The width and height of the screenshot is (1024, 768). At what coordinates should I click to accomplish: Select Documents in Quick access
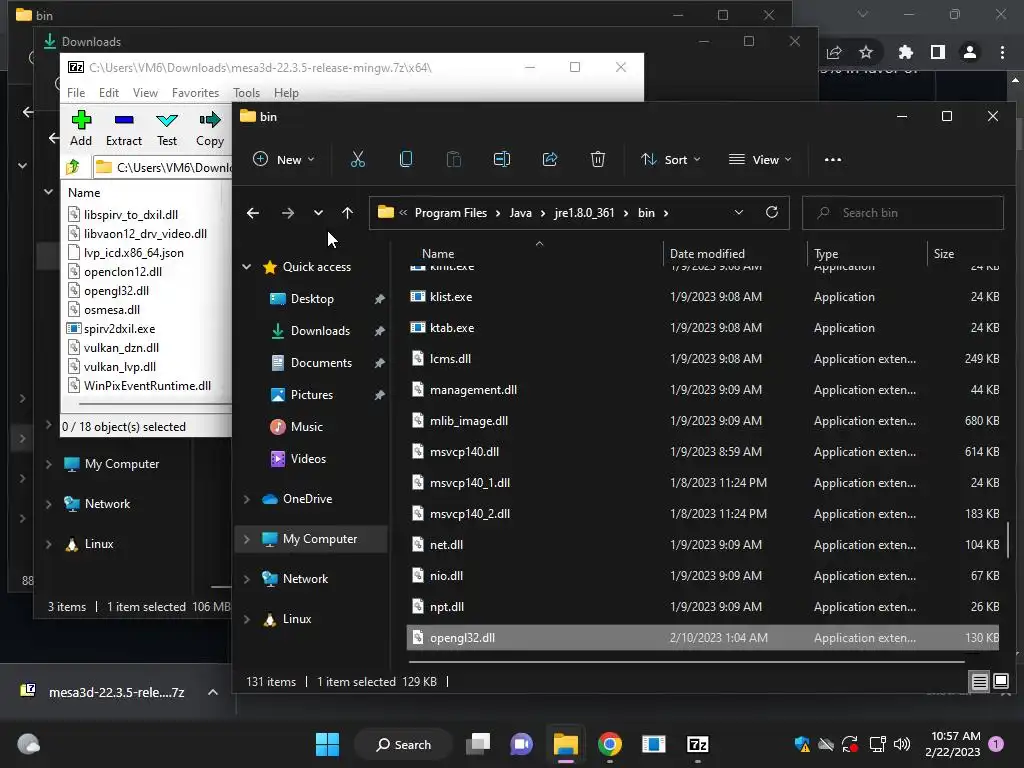pyautogui.click(x=321, y=362)
